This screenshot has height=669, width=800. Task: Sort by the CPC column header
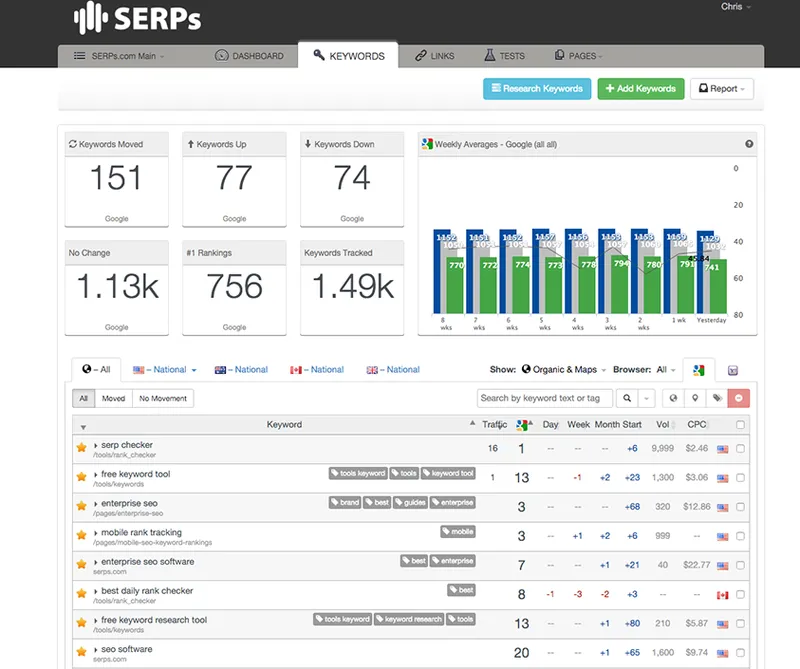tap(697, 425)
